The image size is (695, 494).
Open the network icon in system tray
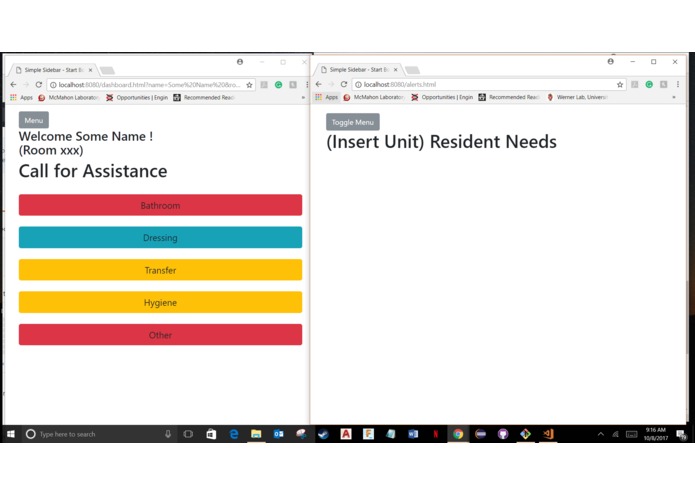pos(615,434)
